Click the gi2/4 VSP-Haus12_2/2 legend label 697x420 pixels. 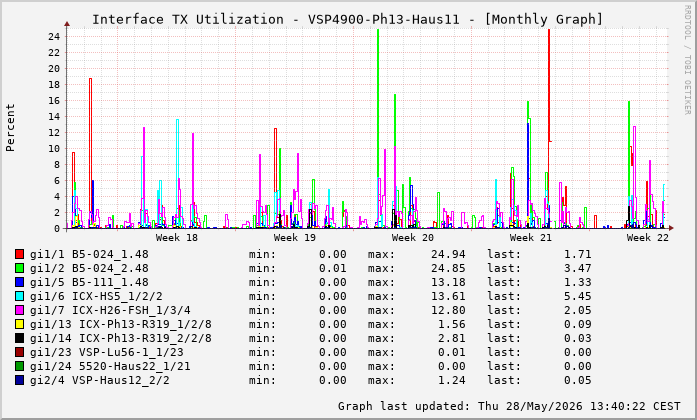coord(100,380)
